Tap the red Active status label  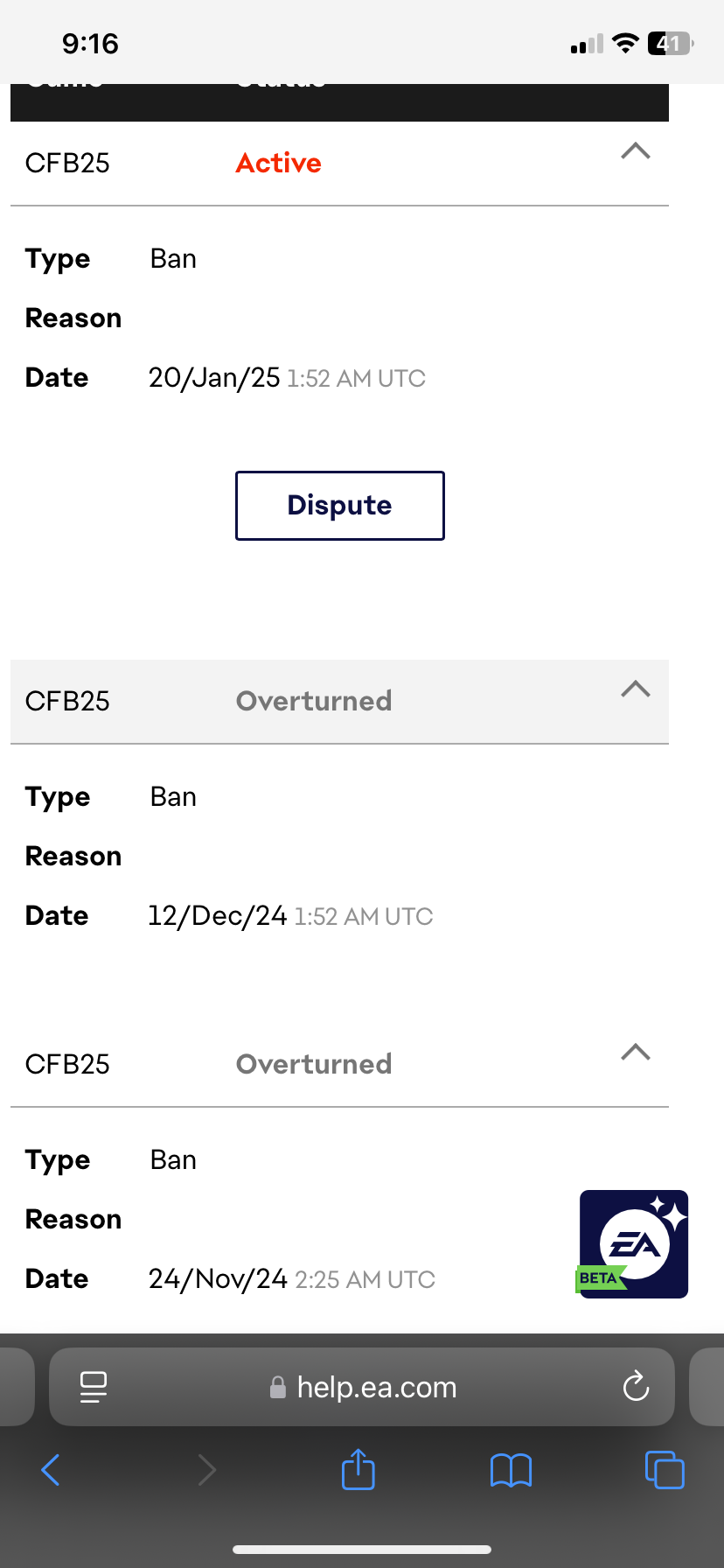[x=279, y=163]
